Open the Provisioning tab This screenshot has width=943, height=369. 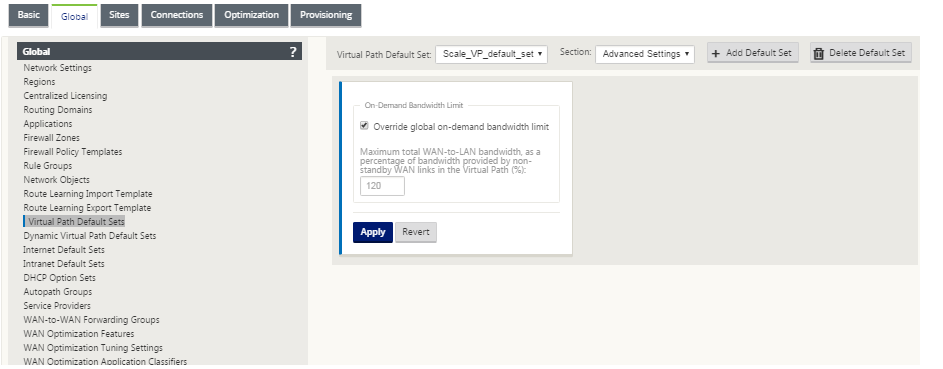tap(326, 15)
